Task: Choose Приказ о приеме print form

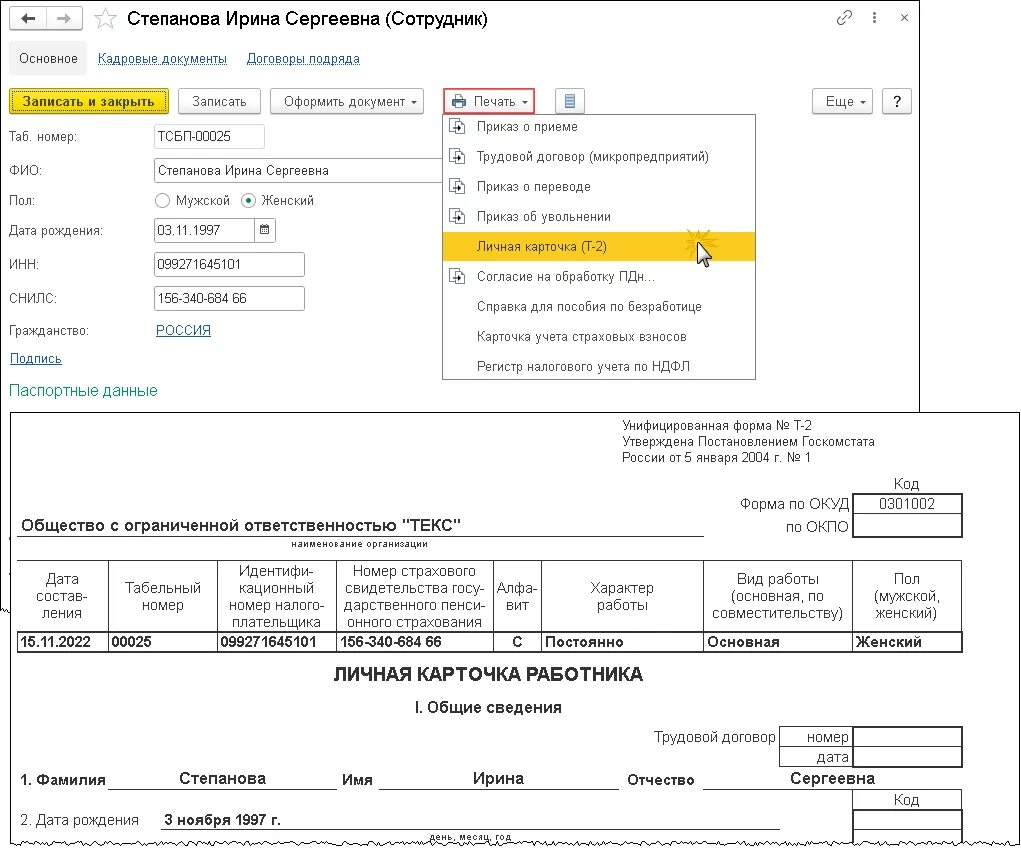Action: (599, 127)
